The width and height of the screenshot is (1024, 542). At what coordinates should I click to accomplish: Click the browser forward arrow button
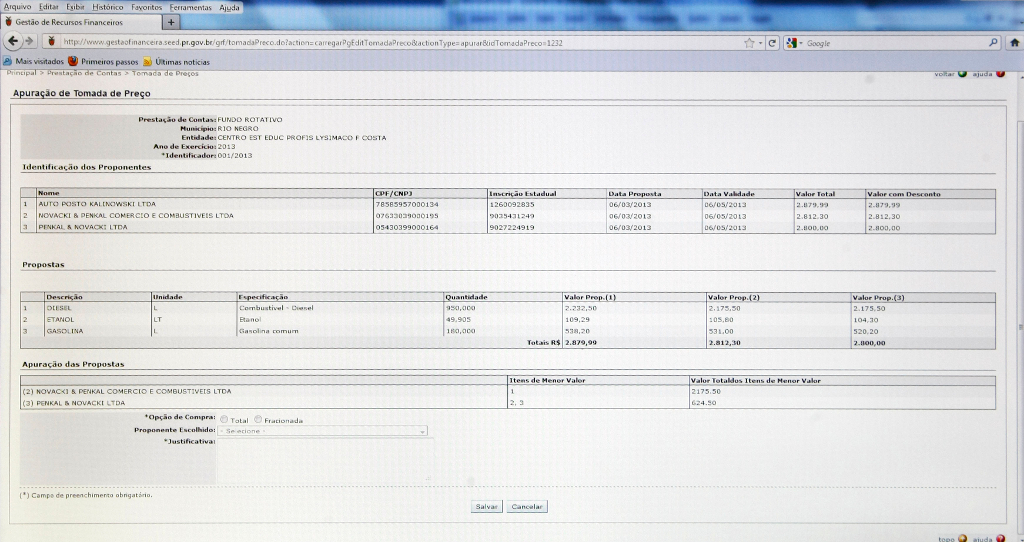coord(29,42)
